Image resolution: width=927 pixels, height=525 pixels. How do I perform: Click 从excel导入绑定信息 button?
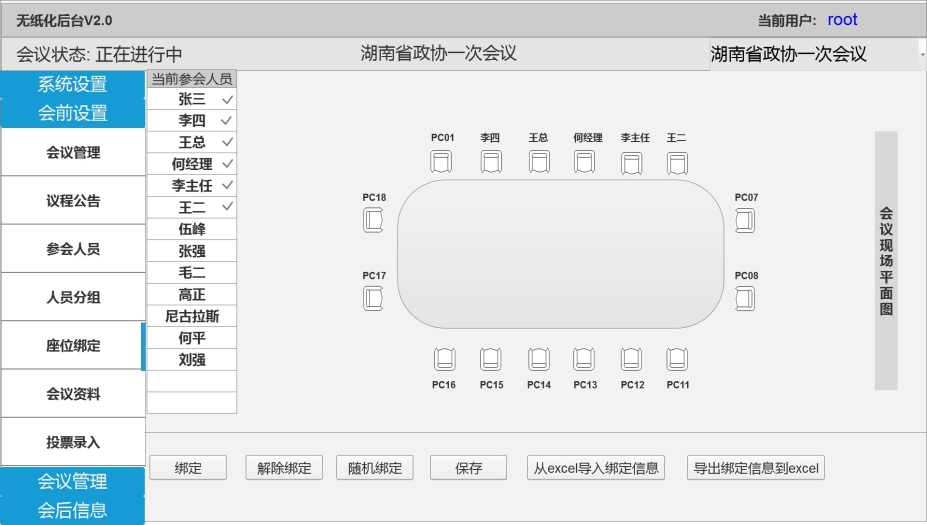(596, 468)
